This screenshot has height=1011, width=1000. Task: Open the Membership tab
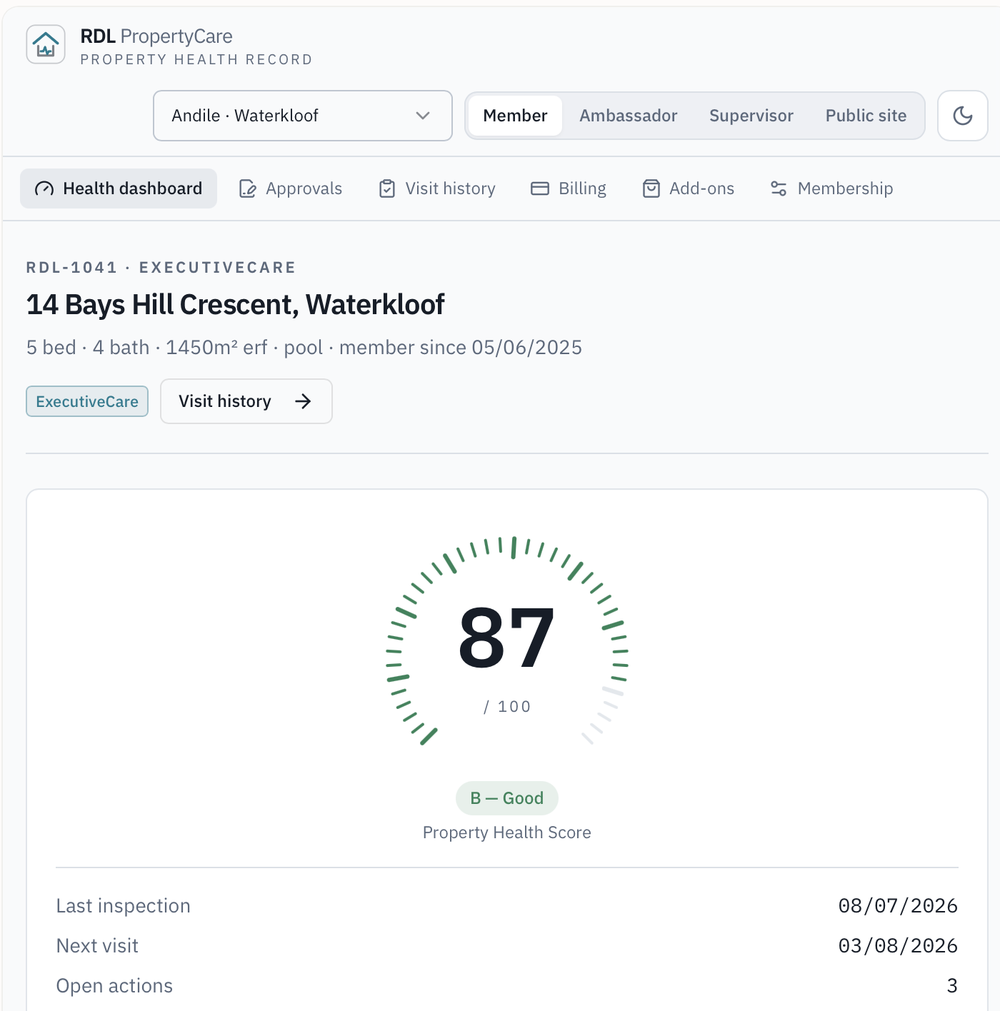pyautogui.click(x=831, y=188)
